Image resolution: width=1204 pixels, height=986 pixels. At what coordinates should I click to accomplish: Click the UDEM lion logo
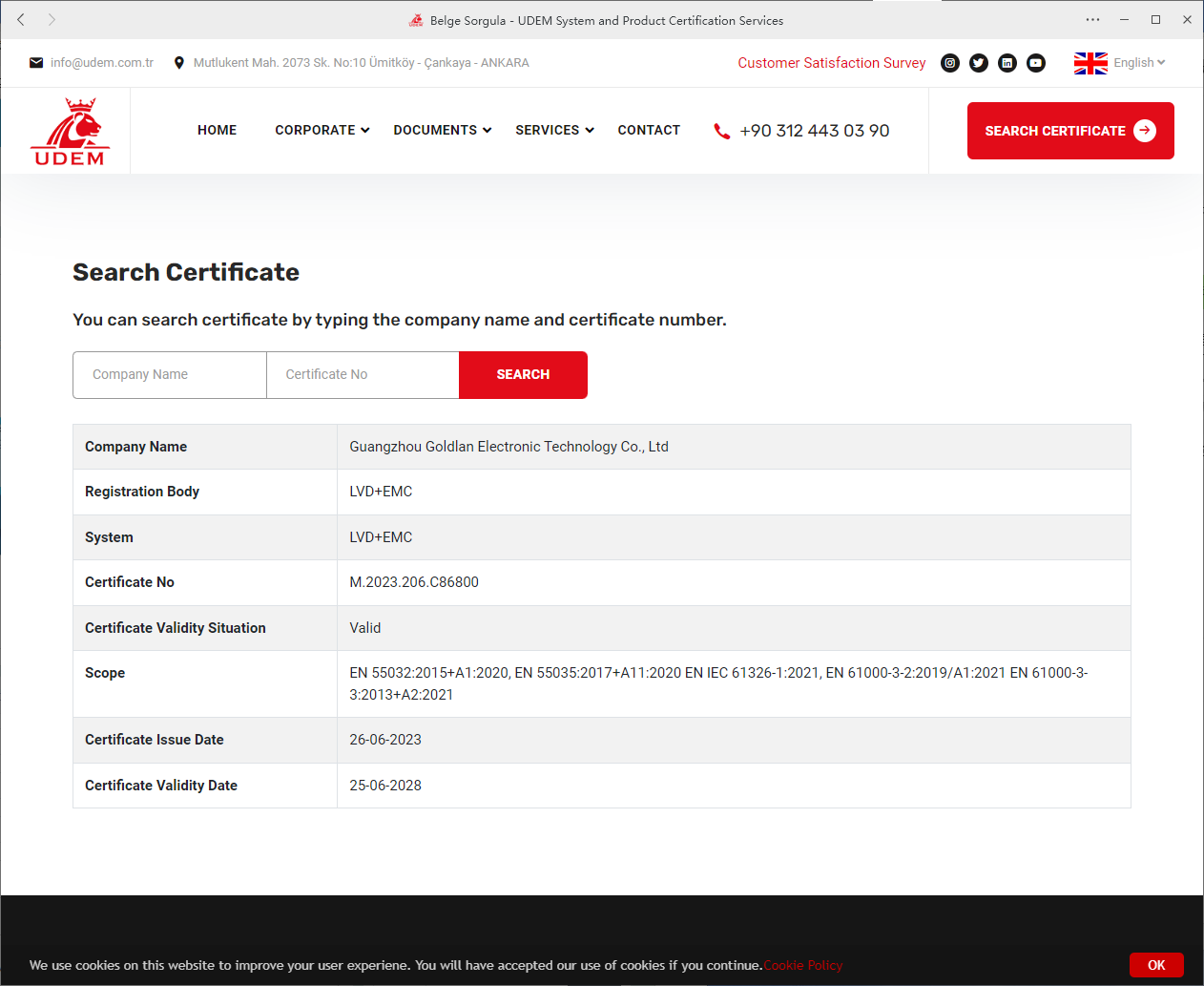71,131
